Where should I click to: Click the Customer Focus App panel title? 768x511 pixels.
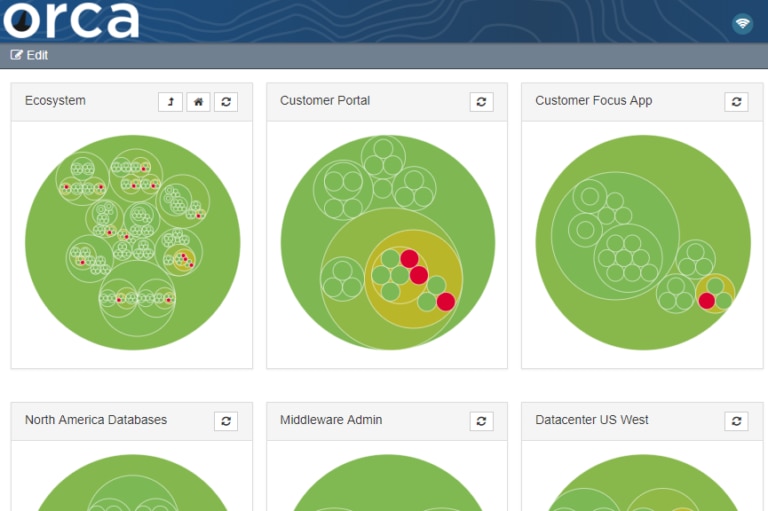pyautogui.click(x=593, y=101)
